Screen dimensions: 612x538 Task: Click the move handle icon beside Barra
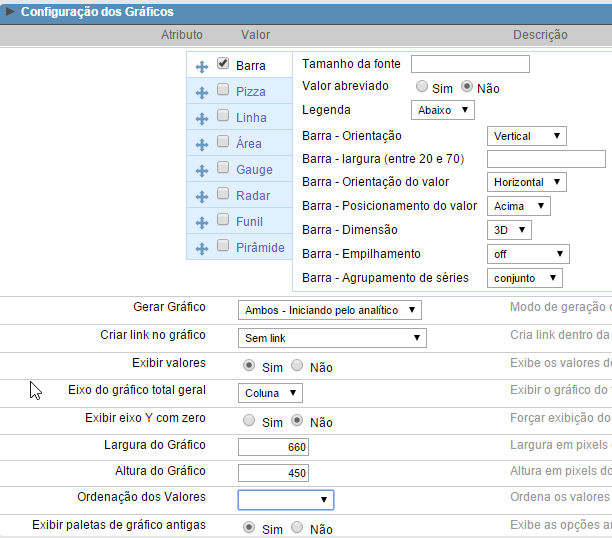(x=202, y=66)
